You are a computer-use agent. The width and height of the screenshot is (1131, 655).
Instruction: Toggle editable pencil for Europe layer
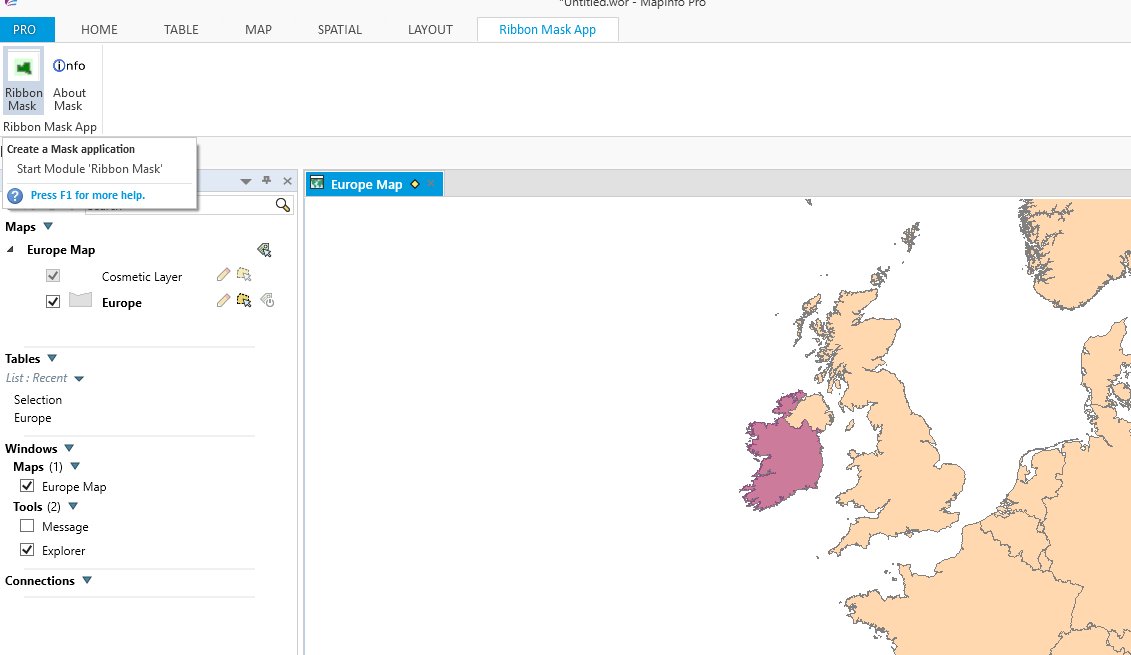pos(223,300)
